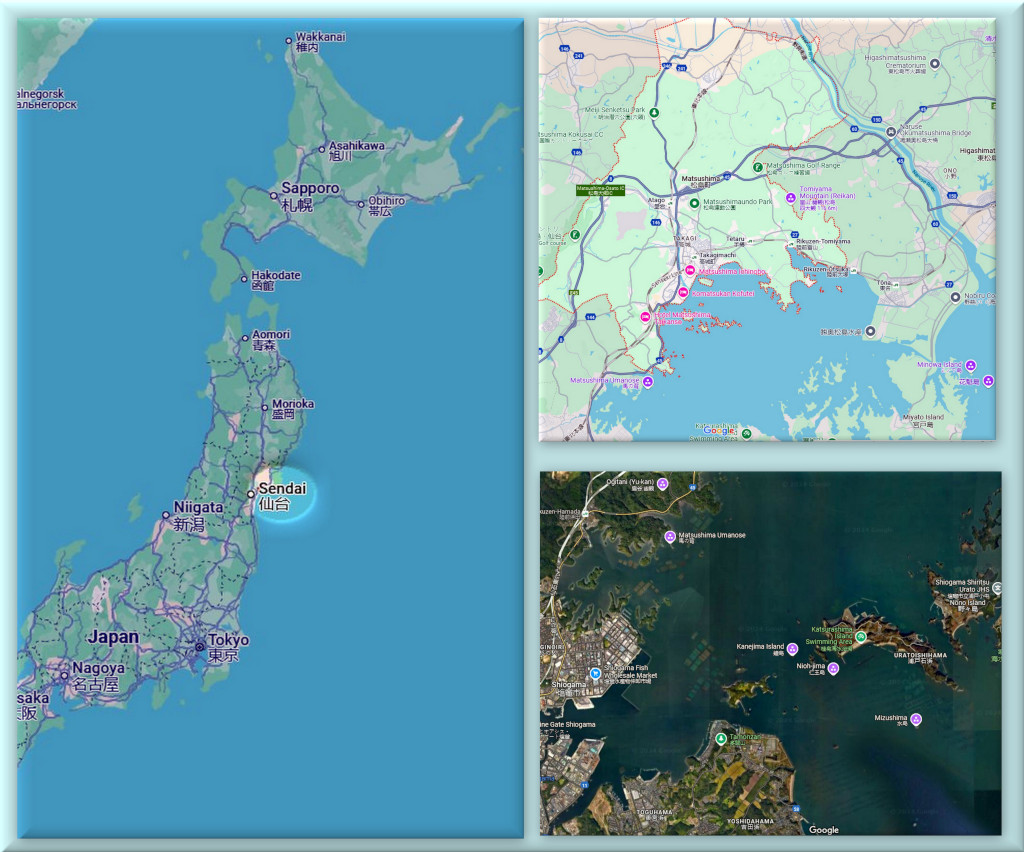Viewport: 1024px width, 852px height.
Task: Select the Nioh-jima purple marker
Action: pos(833,668)
